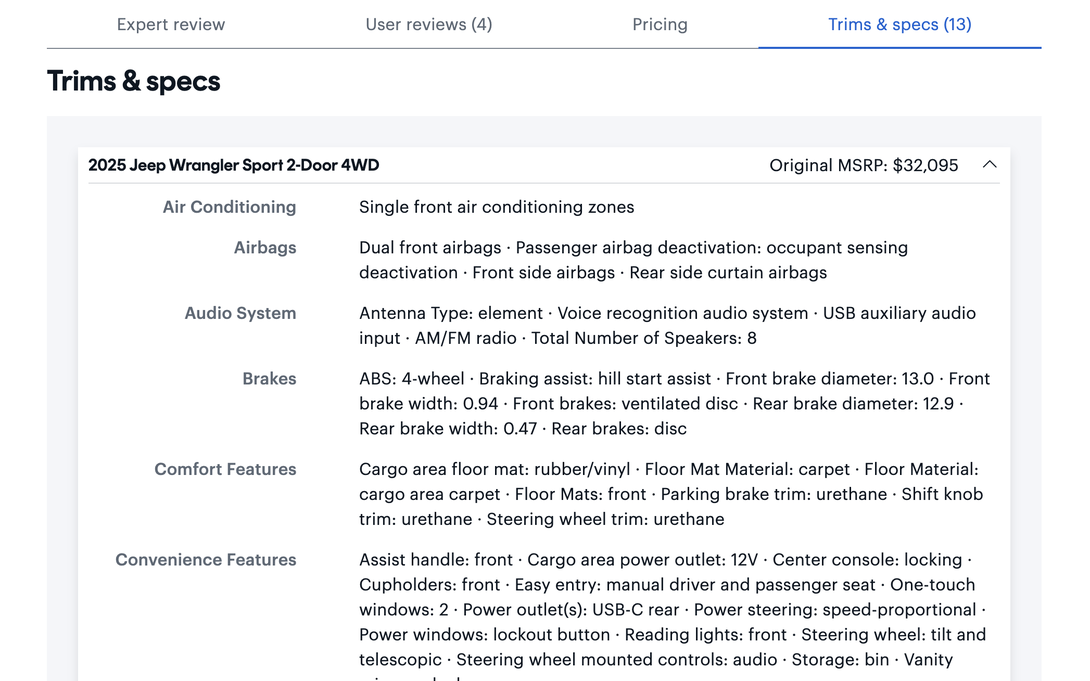The height and width of the screenshot is (681, 1090).
Task: Open the Pricing tab
Action: (x=660, y=24)
